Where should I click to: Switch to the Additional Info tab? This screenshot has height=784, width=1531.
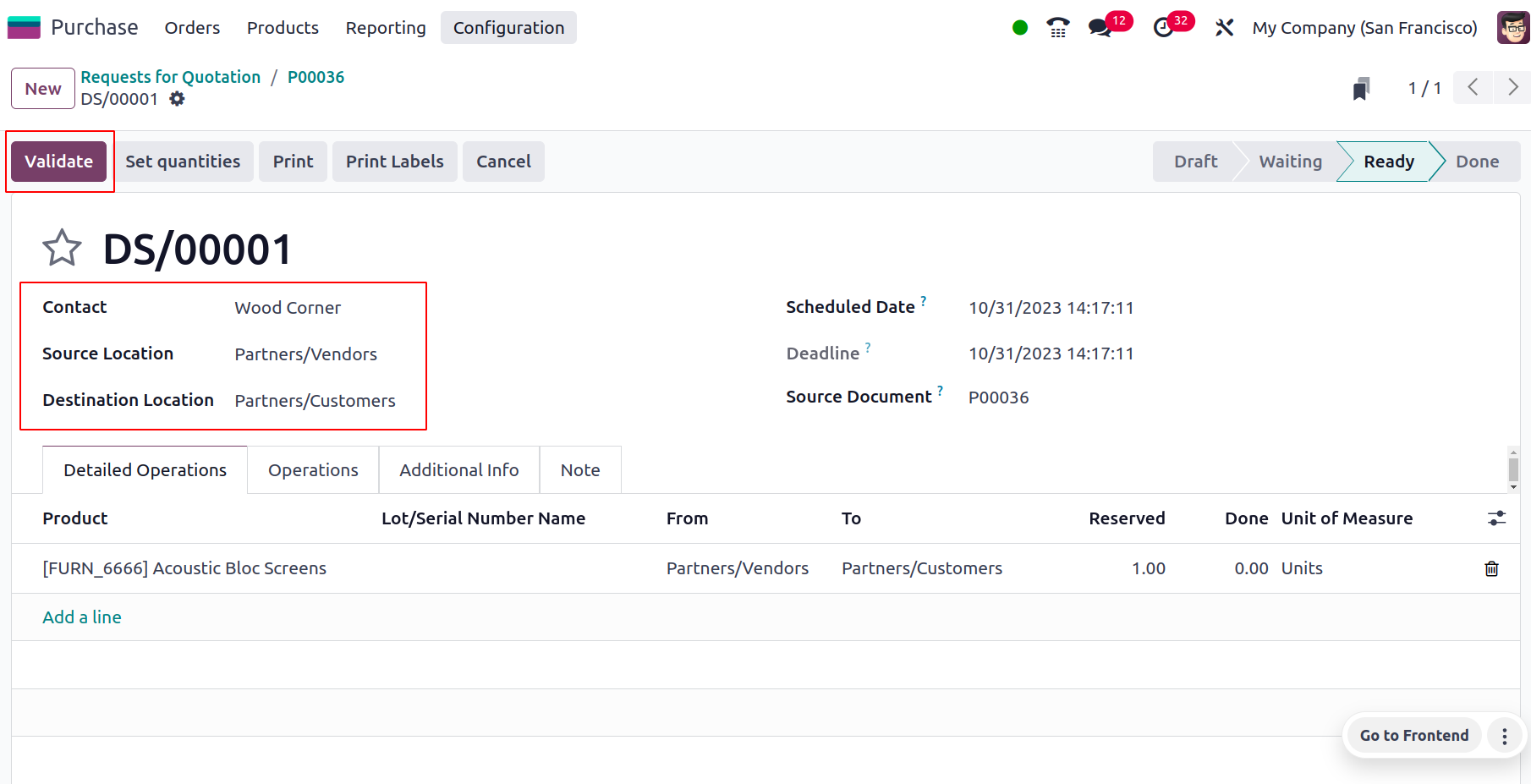(458, 470)
